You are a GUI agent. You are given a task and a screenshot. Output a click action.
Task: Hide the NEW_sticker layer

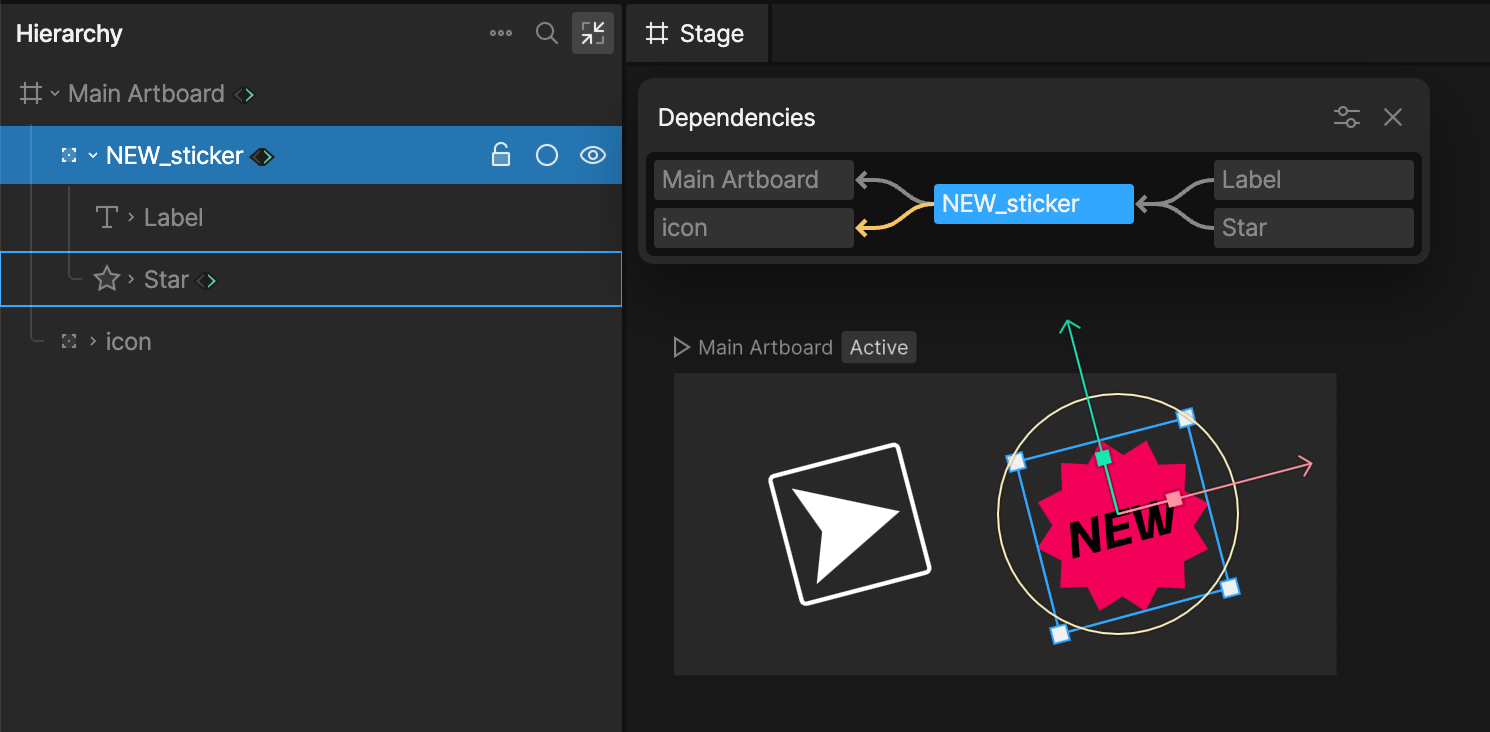593,155
